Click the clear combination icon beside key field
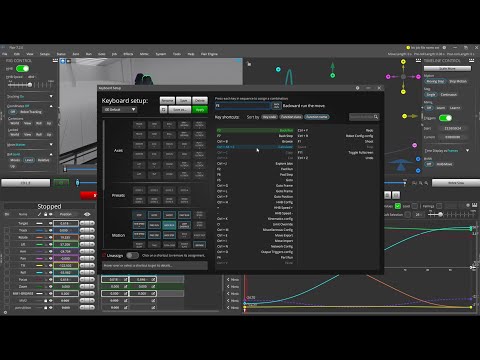This screenshot has height=360, width=480. point(276,106)
